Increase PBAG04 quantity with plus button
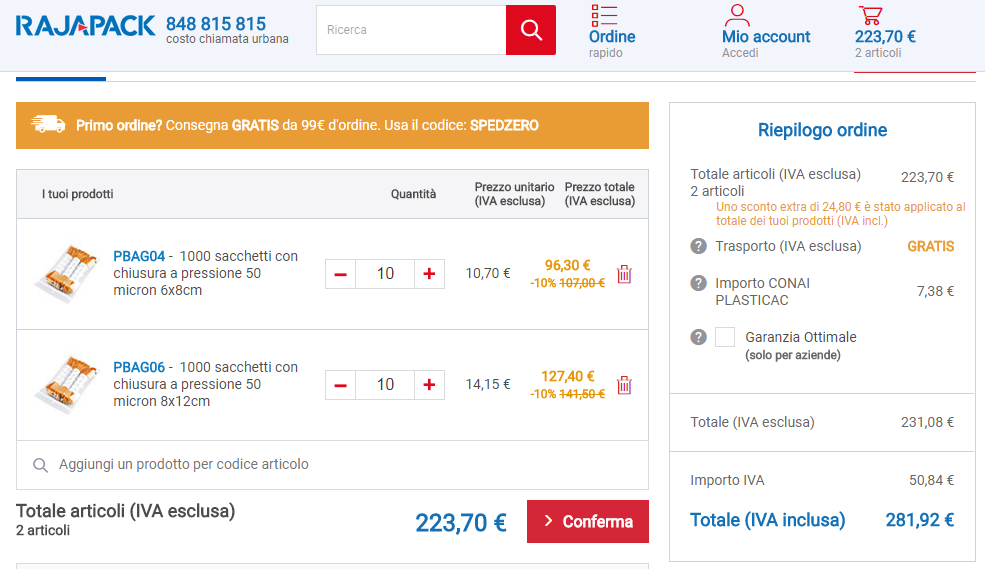 pyautogui.click(x=429, y=274)
